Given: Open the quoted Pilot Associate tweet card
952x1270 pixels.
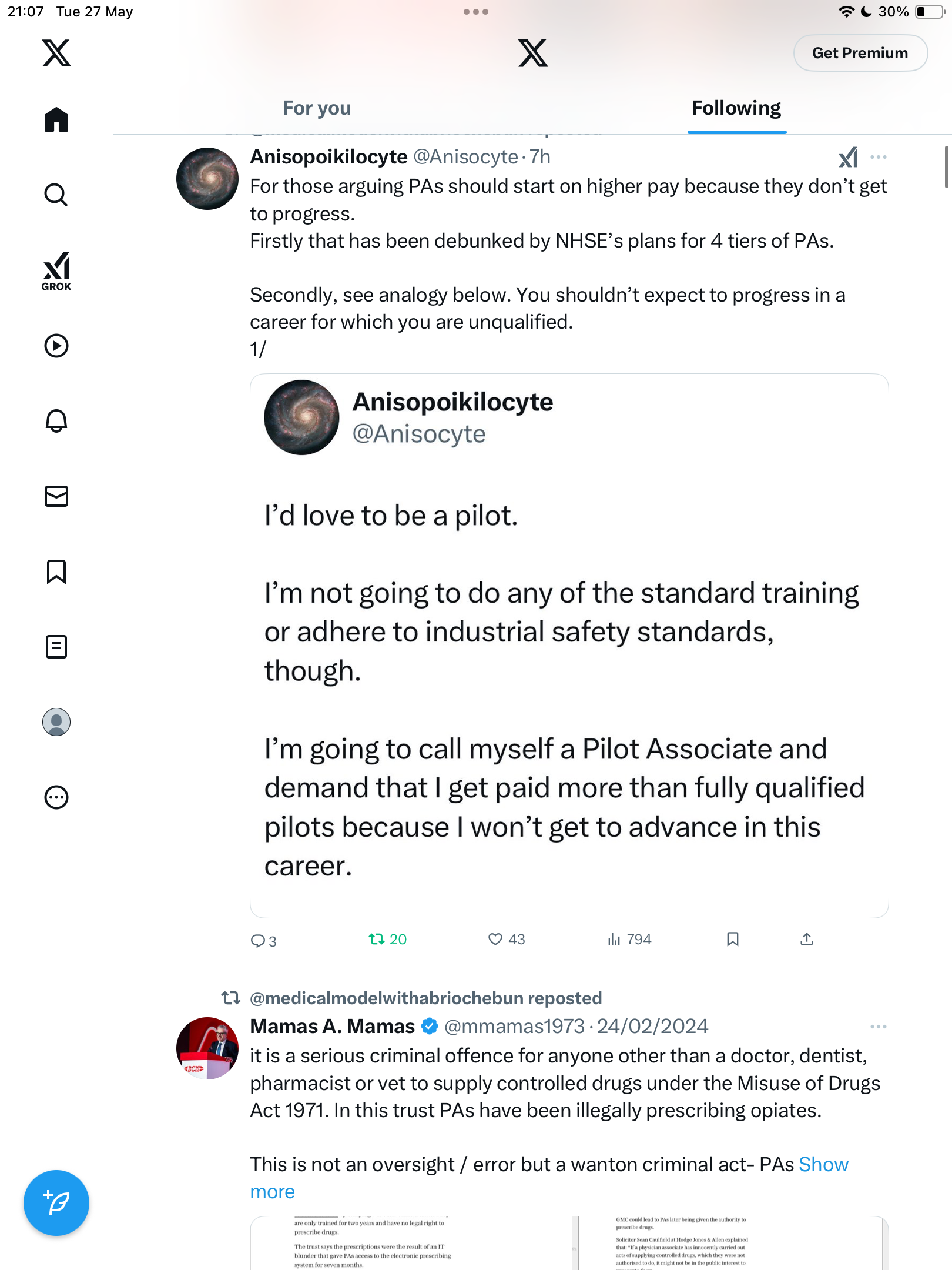Looking at the screenshot, I should tap(569, 646).
